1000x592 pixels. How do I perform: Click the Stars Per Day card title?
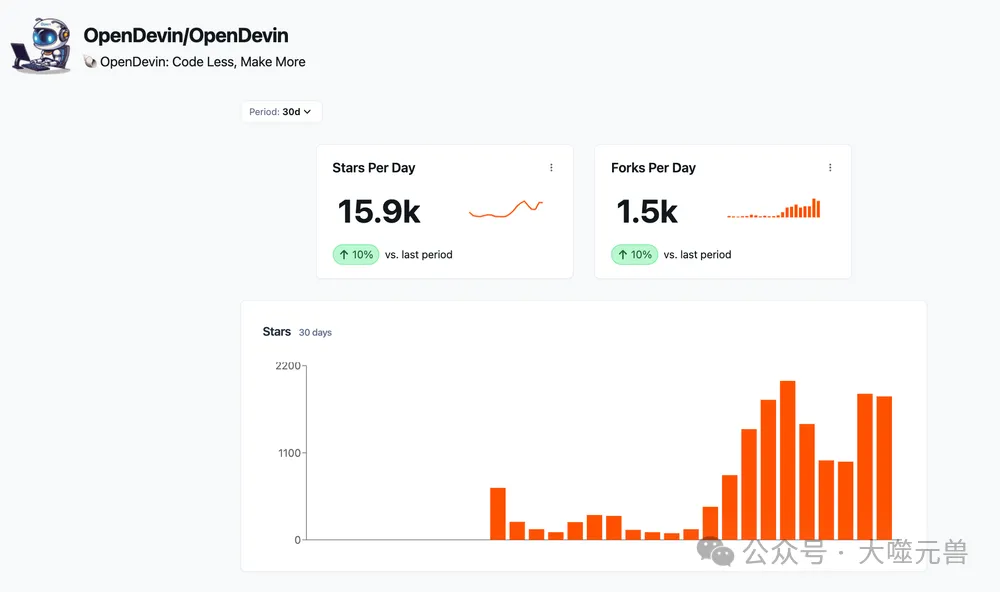374,168
